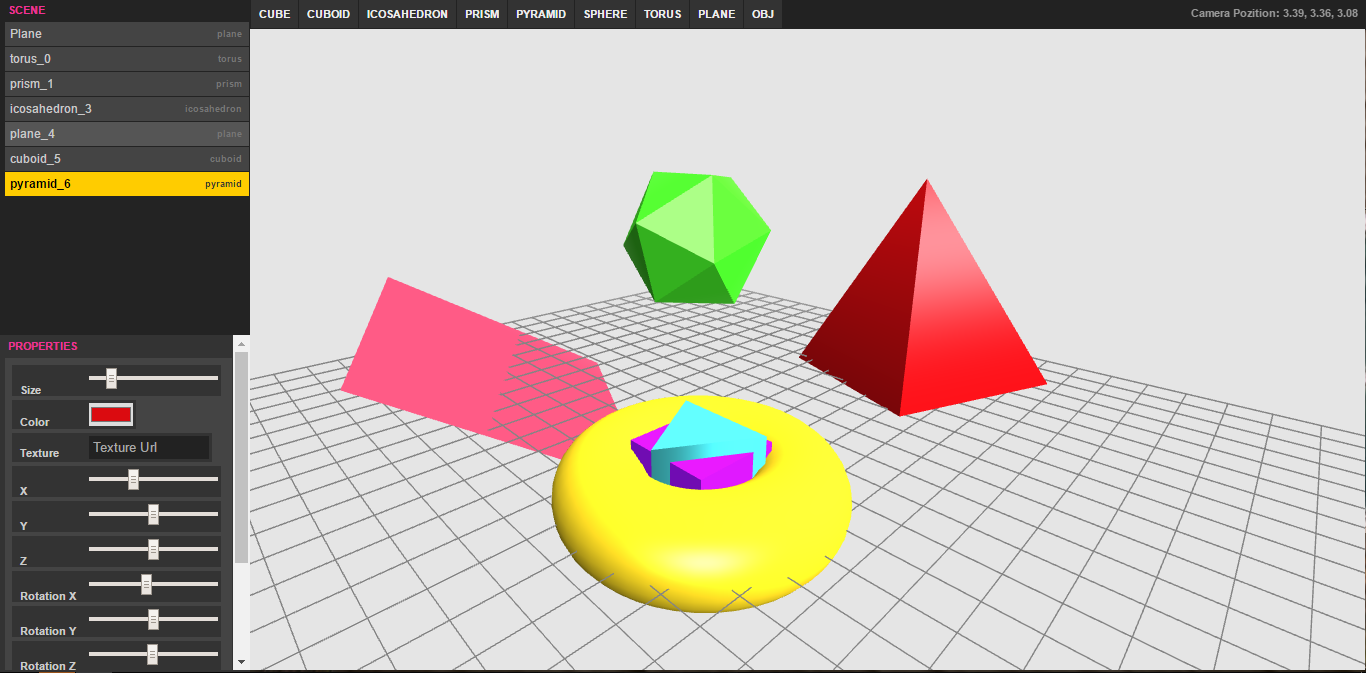Select icosahedron_3 in the scene list
This screenshot has width=1366, height=673.
pyautogui.click(x=127, y=109)
